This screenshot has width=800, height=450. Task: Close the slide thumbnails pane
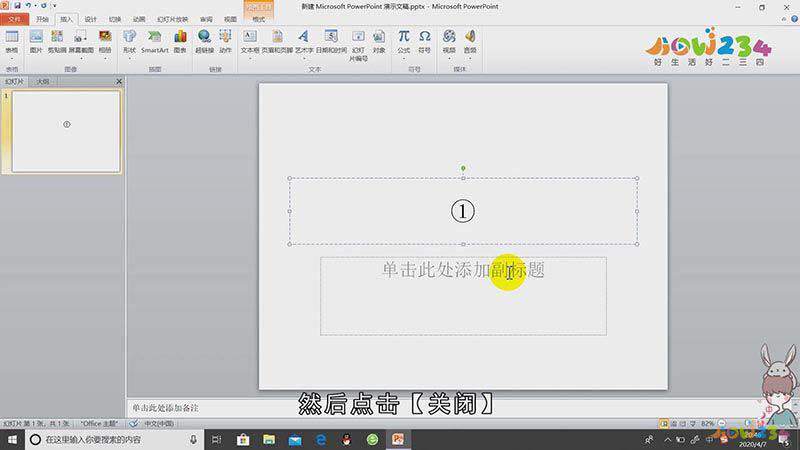[x=118, y=82]
